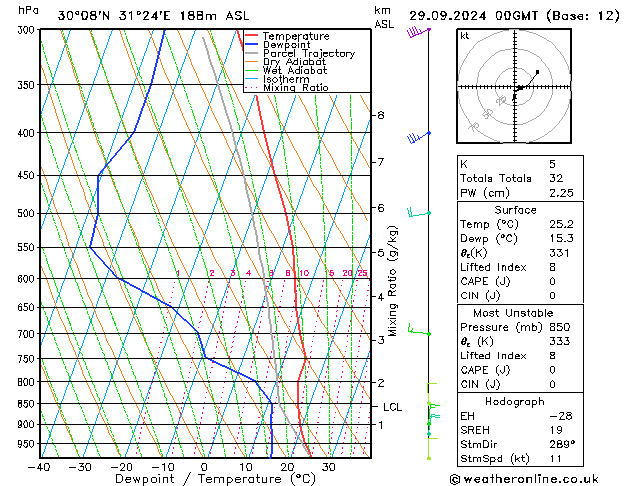Click the 'Dry Adiabat' legend label

pos(294,62)
